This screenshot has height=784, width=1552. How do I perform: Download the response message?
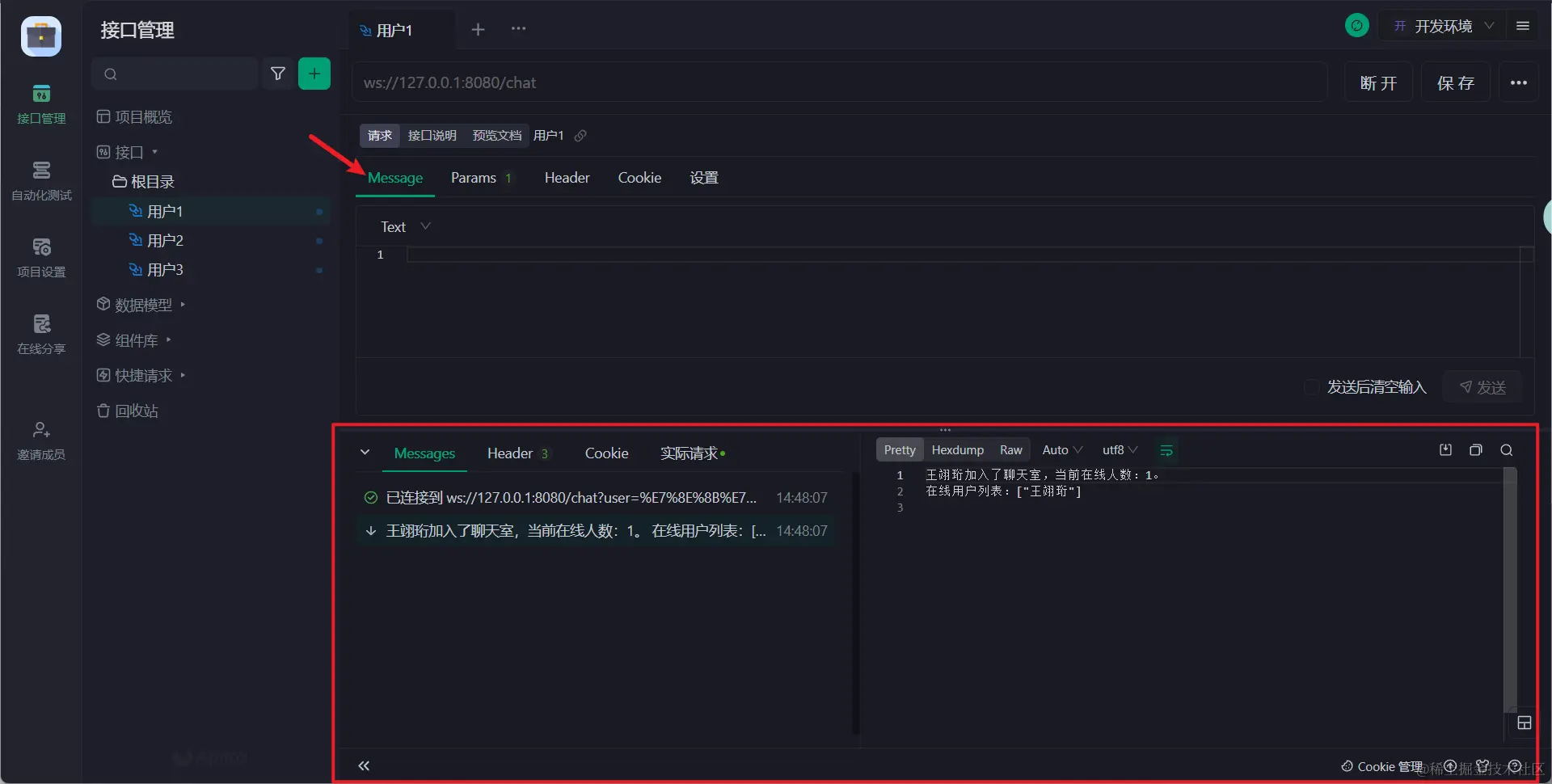(x=1446, y=450)
